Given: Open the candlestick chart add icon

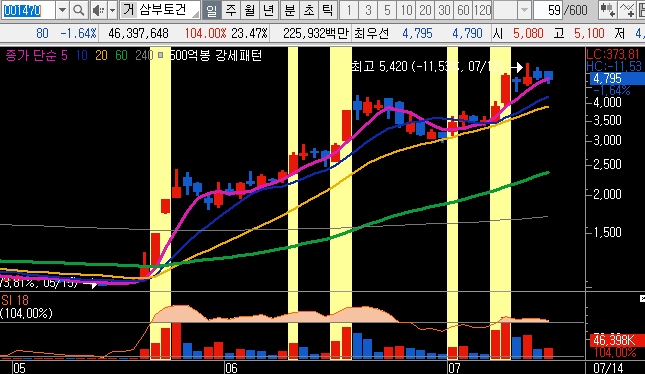Looking at the screenshot, I should (x=608, y=10).
